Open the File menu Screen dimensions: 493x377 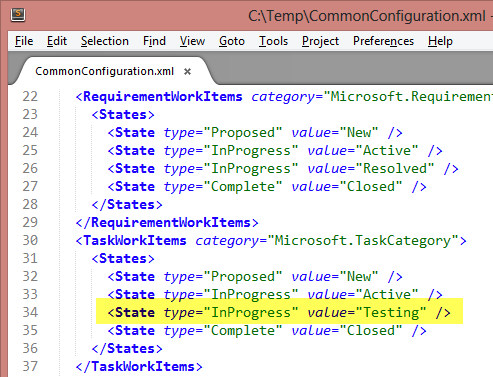pyautogui.click(x=24, y=41)
